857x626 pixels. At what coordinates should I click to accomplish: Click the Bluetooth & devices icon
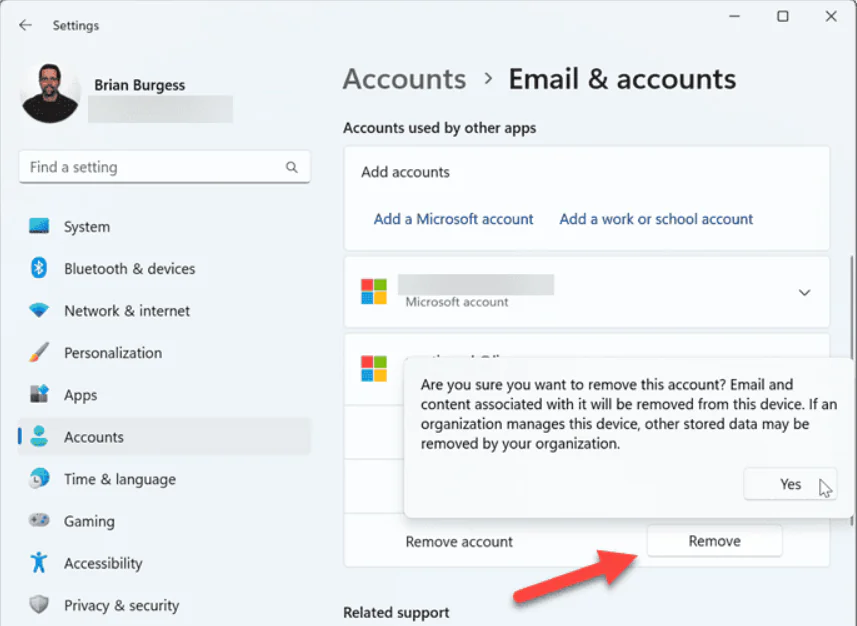coord(39,269)
